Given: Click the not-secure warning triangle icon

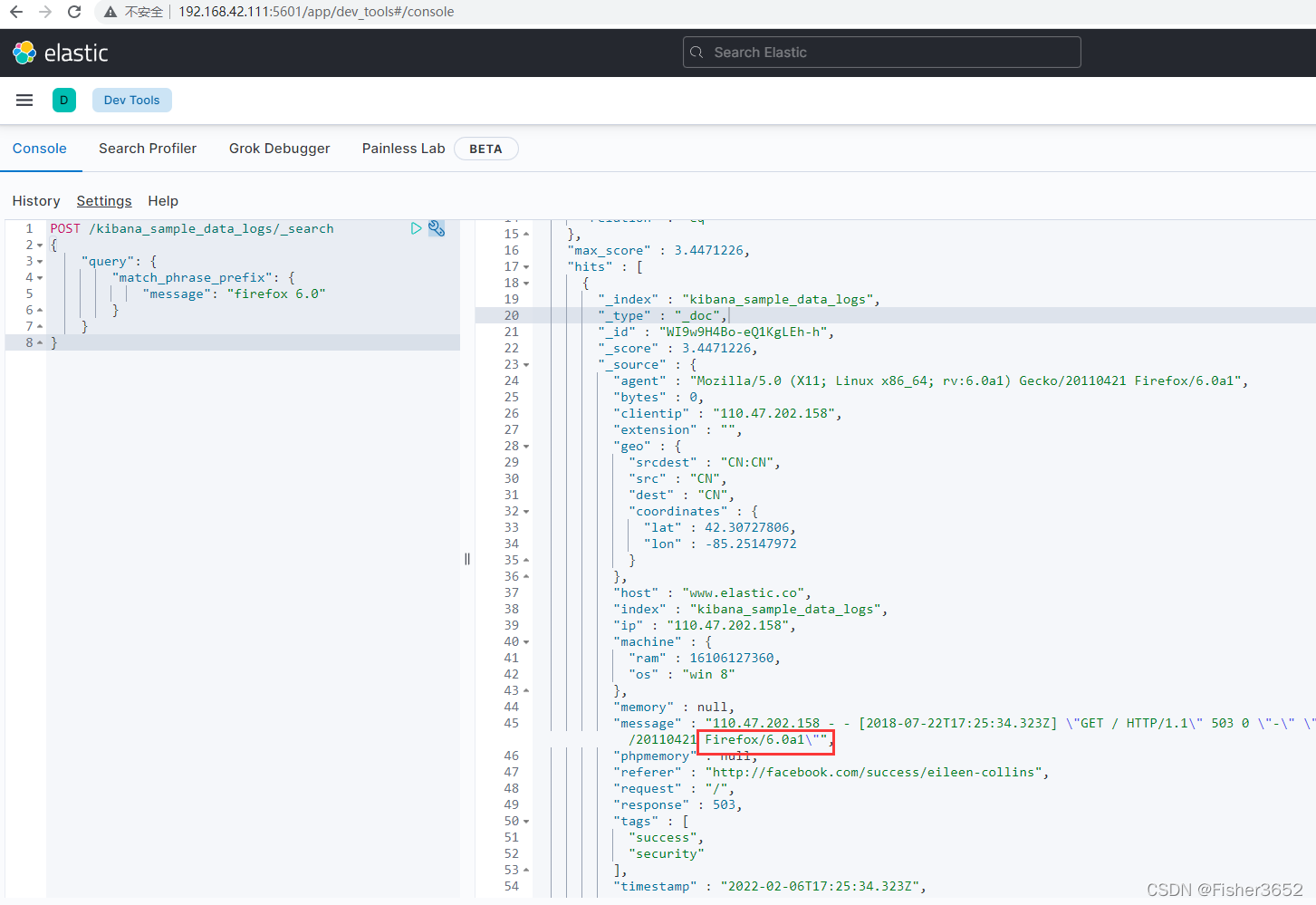Looking at the screenshot, I should [x=110, y=12].
